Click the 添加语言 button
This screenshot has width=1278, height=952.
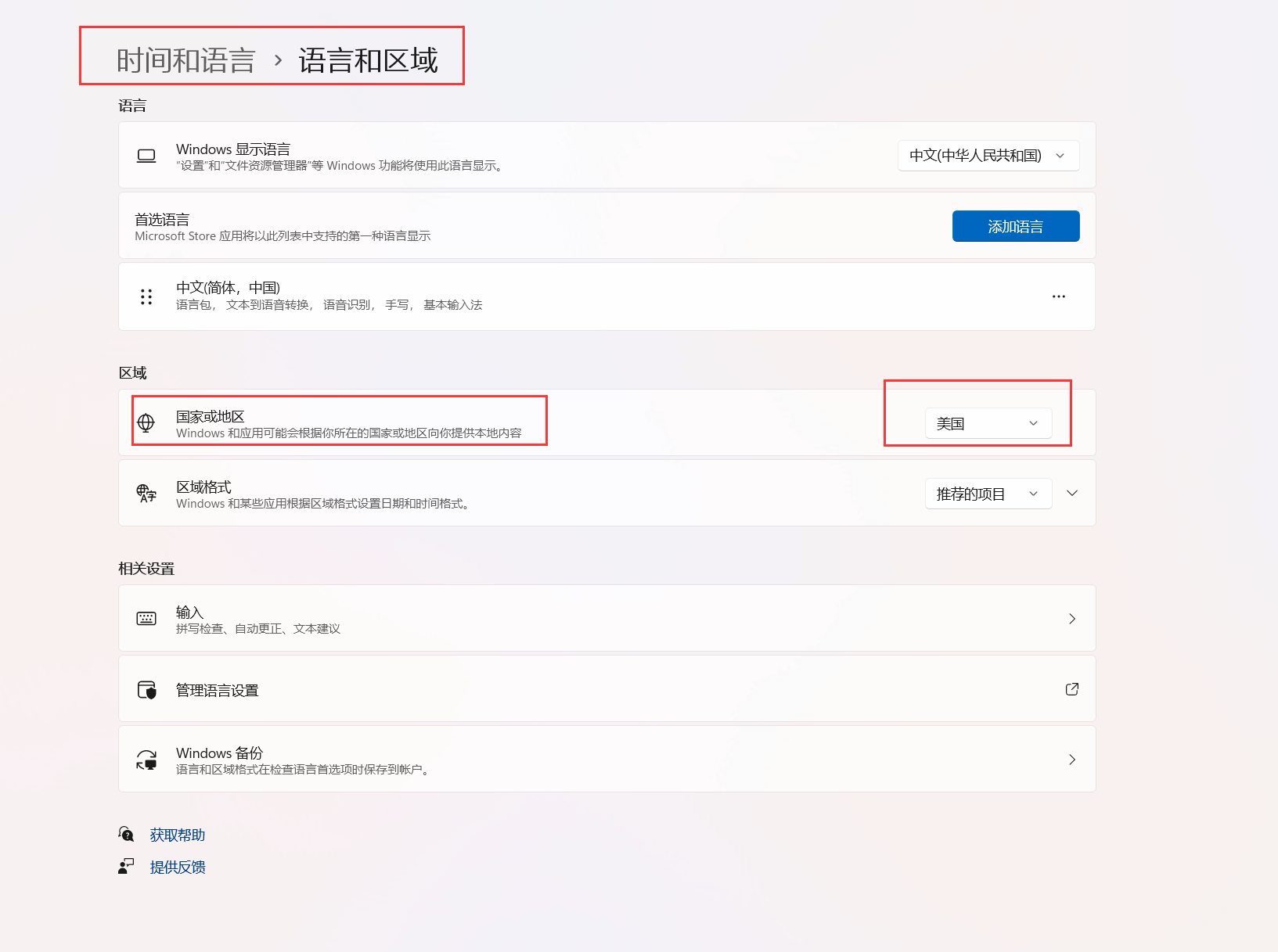click(1016, 226)
